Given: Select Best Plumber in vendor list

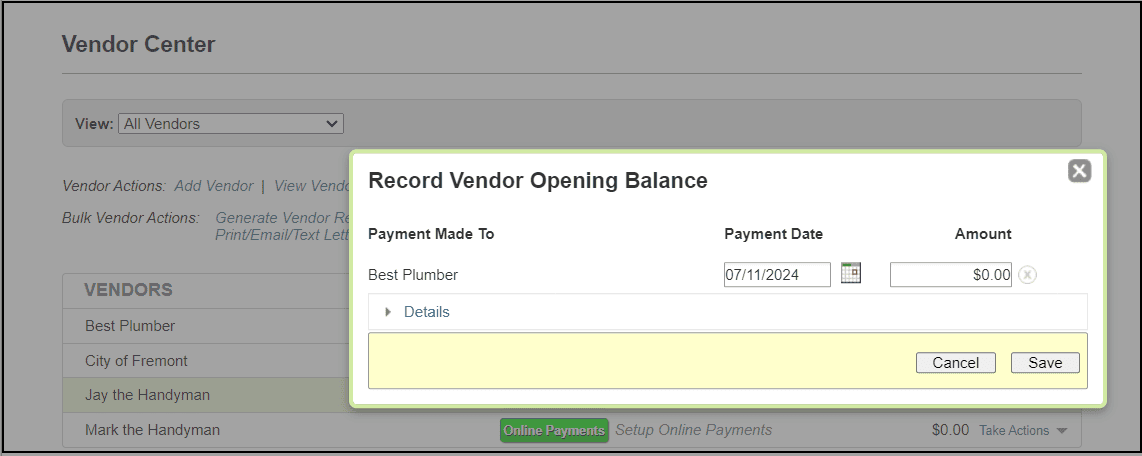Looking at the screenshot, I should point(130,326).
